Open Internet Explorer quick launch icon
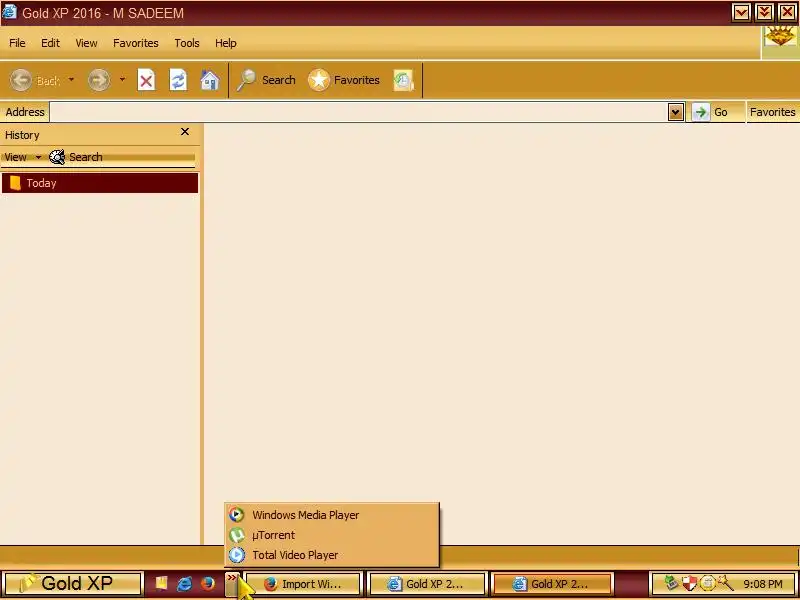The width and height of the screenshot is (800, 600). pyautogui.click(x=184, y=583)
